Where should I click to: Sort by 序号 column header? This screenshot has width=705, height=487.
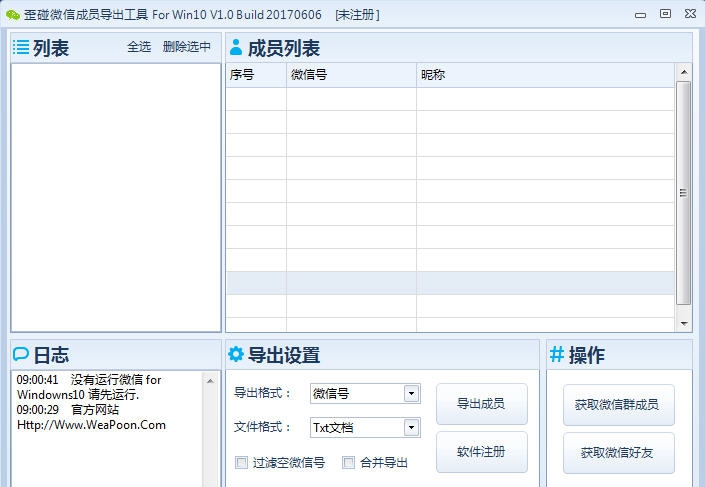coord(256,75)
